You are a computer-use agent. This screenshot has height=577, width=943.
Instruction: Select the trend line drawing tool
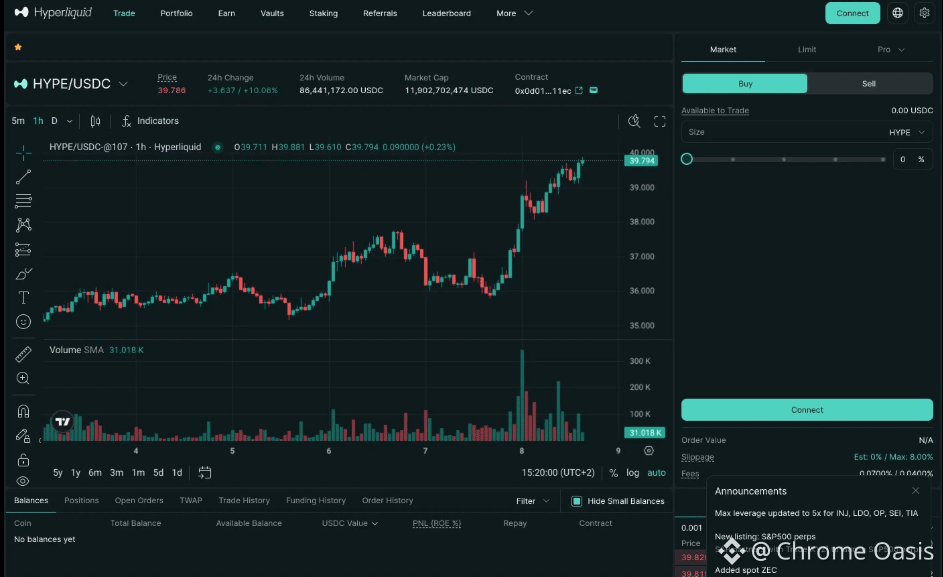coord(23,177)
